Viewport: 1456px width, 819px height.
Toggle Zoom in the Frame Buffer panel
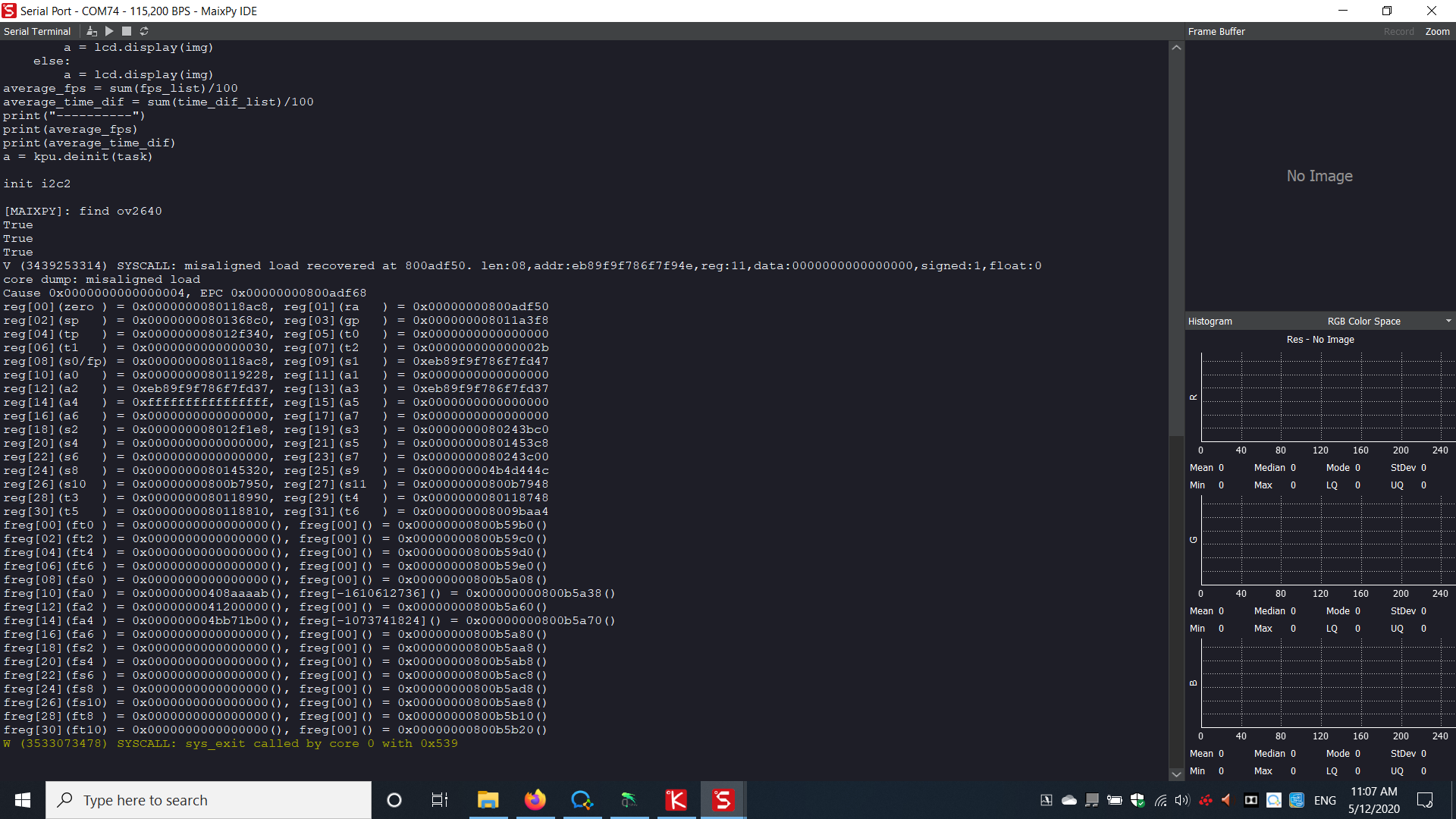point(1438,31)
